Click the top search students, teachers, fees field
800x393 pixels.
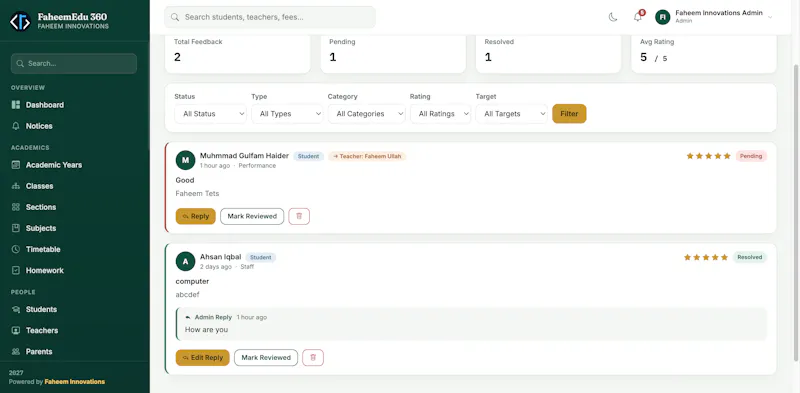[x=270, y=17]
